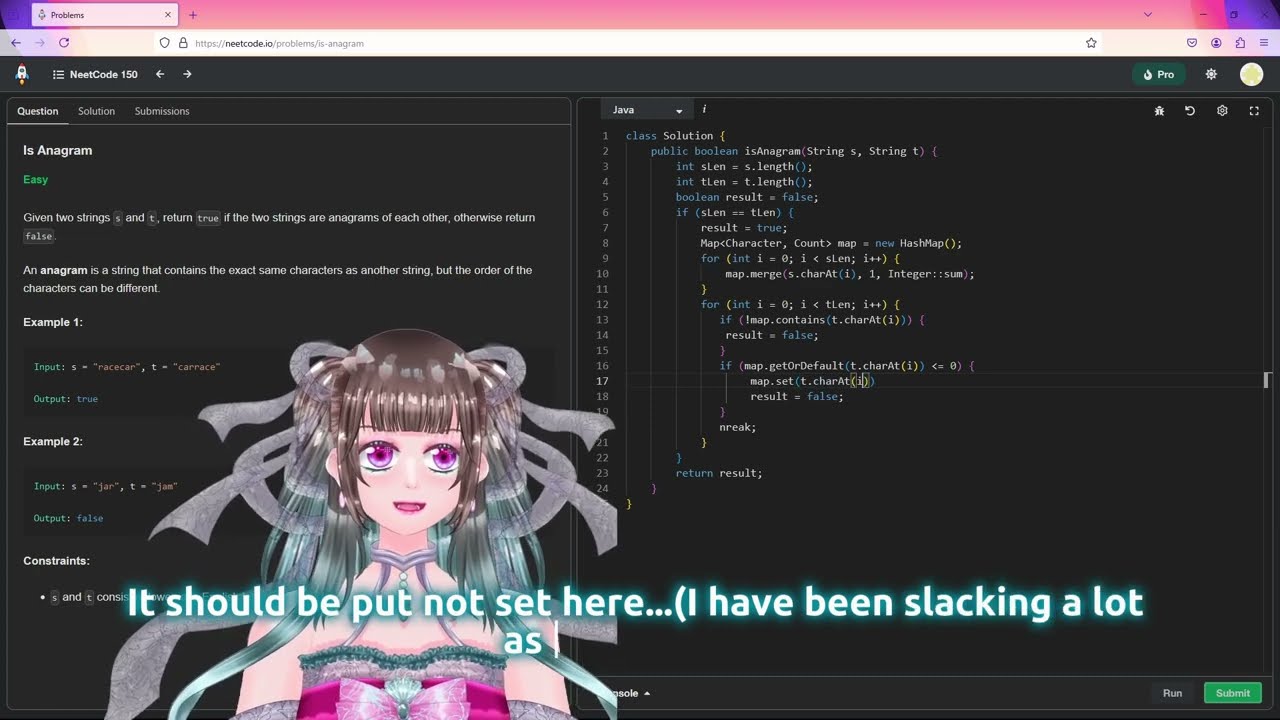Screen dimensions: 1280x720
Task: Click the site shield tracking icon
Action: click(x=165, y=43)
